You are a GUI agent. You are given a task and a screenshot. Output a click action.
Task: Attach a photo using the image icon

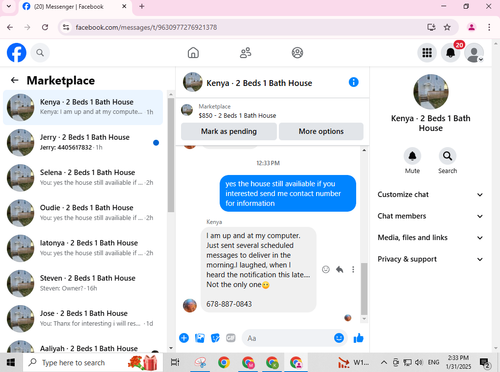click(x=200, y=338)
